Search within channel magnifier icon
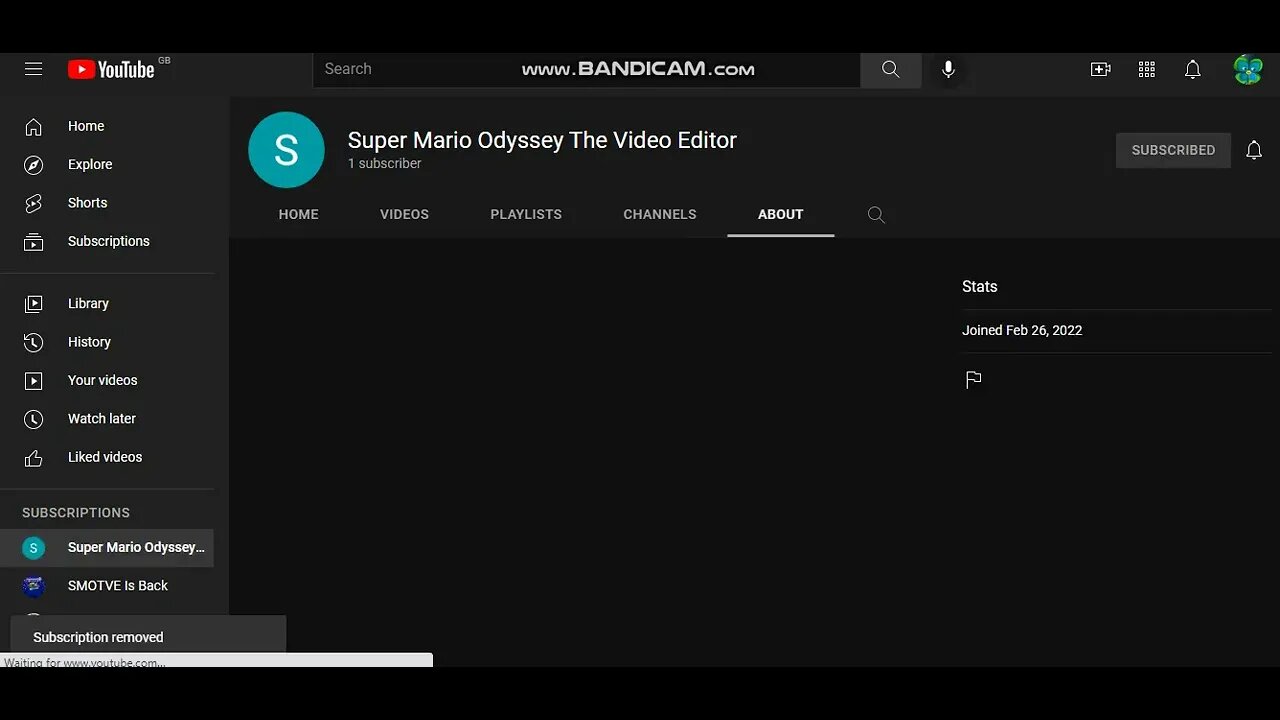Viewport: 1280px width, 720px height. click(876, 214)
